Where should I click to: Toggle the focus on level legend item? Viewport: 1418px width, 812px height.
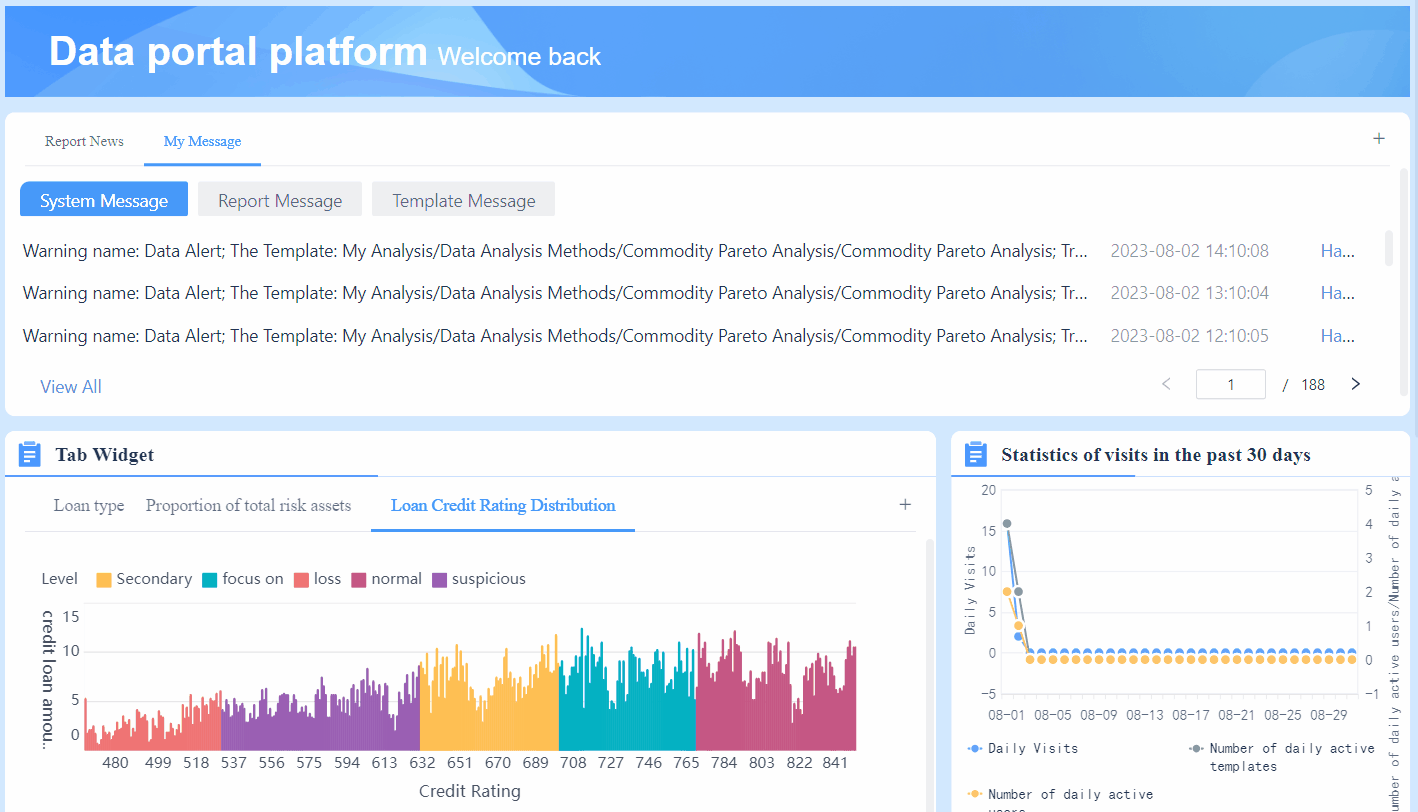(243, 579)
